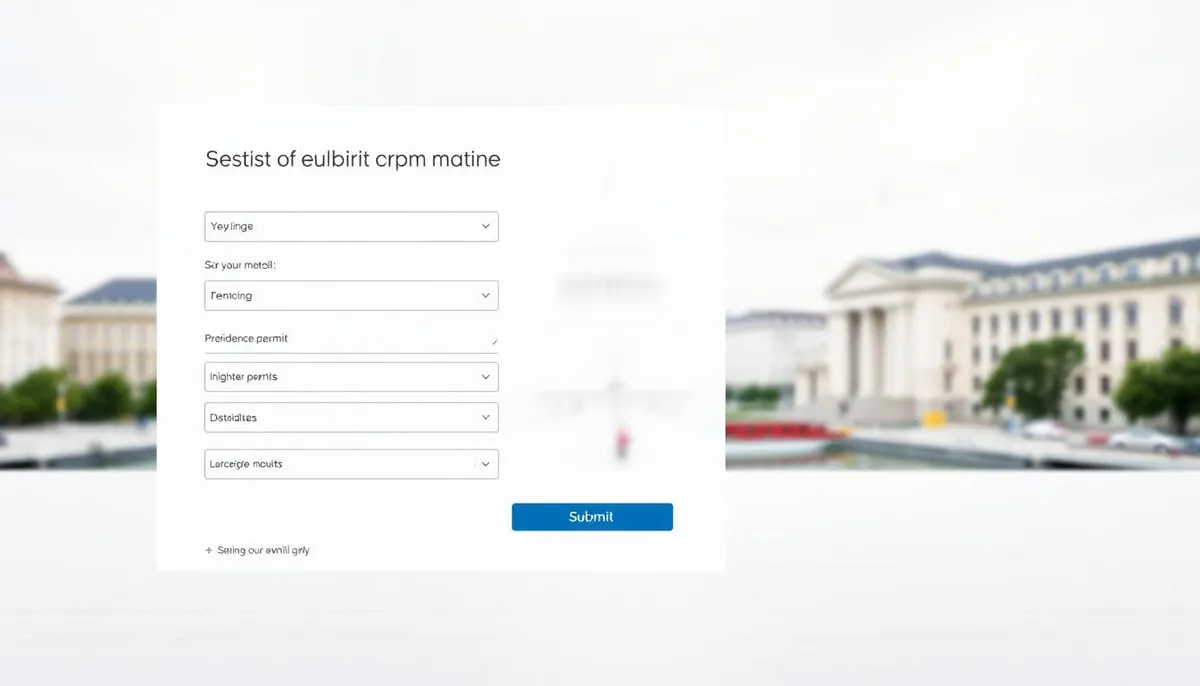
Task: Expand the Dstsidites dropdown list
Action: click(x=351, y=418)
